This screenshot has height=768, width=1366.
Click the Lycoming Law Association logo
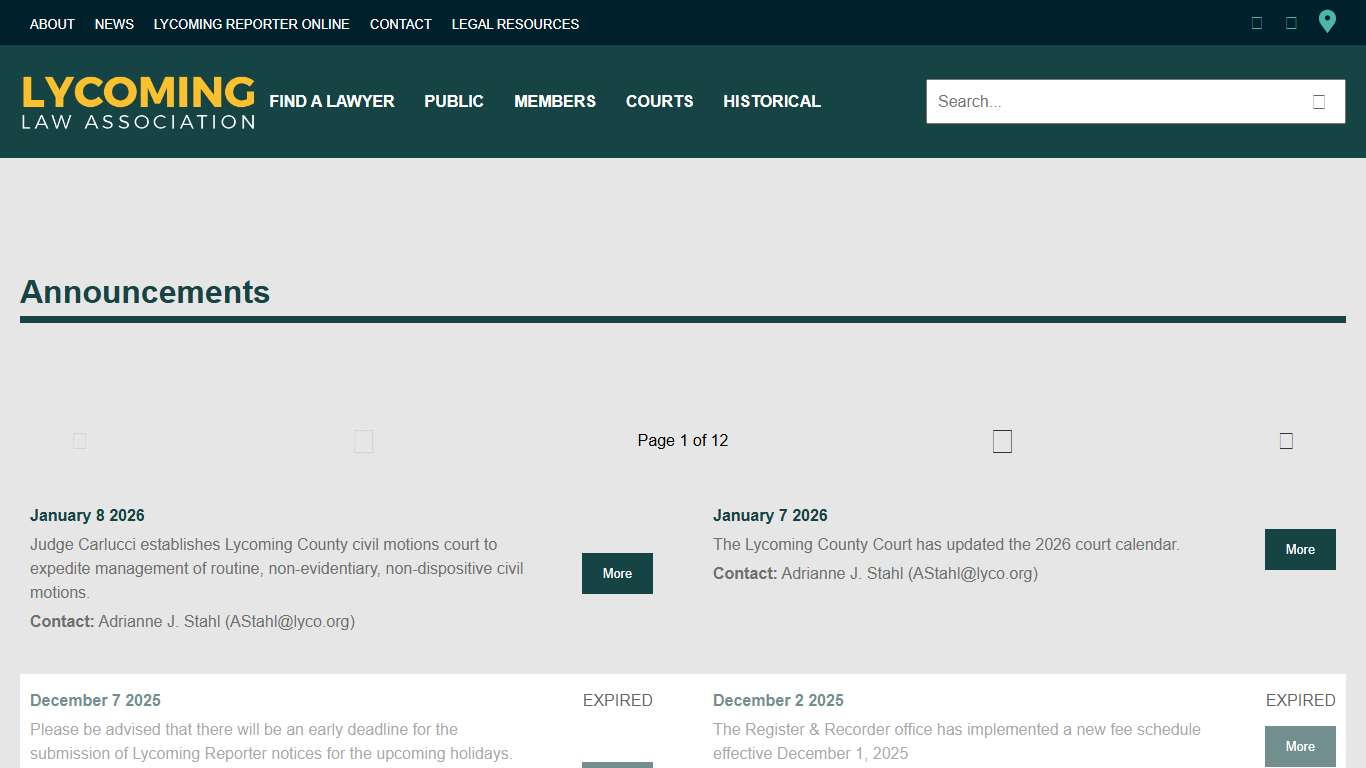(138, 102)
